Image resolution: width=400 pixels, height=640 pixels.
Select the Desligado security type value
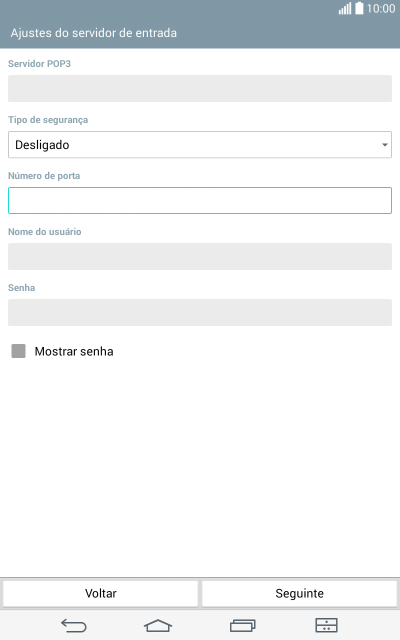click(42, 145)
